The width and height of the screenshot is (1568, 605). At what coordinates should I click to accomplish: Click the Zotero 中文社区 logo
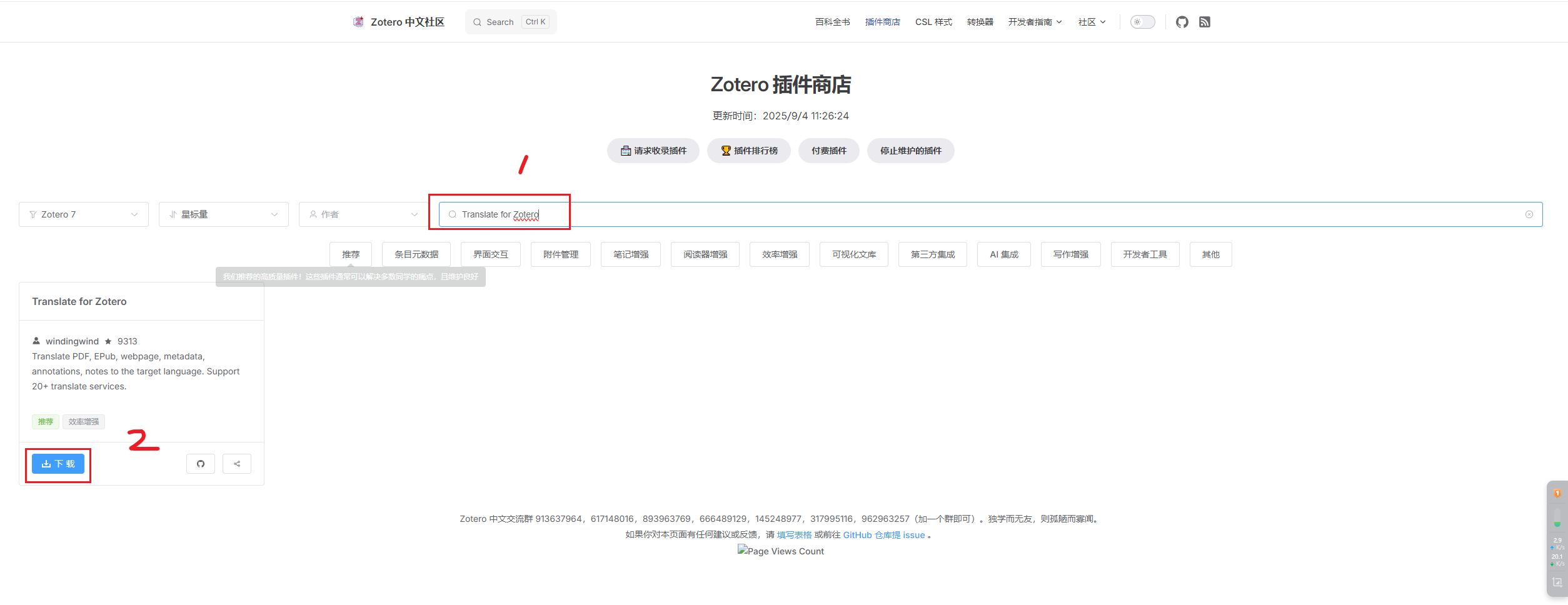click(399, 22)
